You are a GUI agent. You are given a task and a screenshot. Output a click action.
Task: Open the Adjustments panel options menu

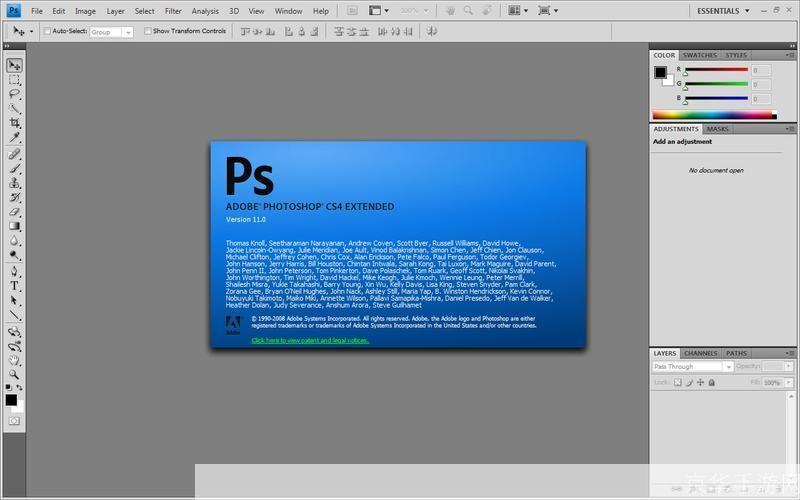point(790,129)
